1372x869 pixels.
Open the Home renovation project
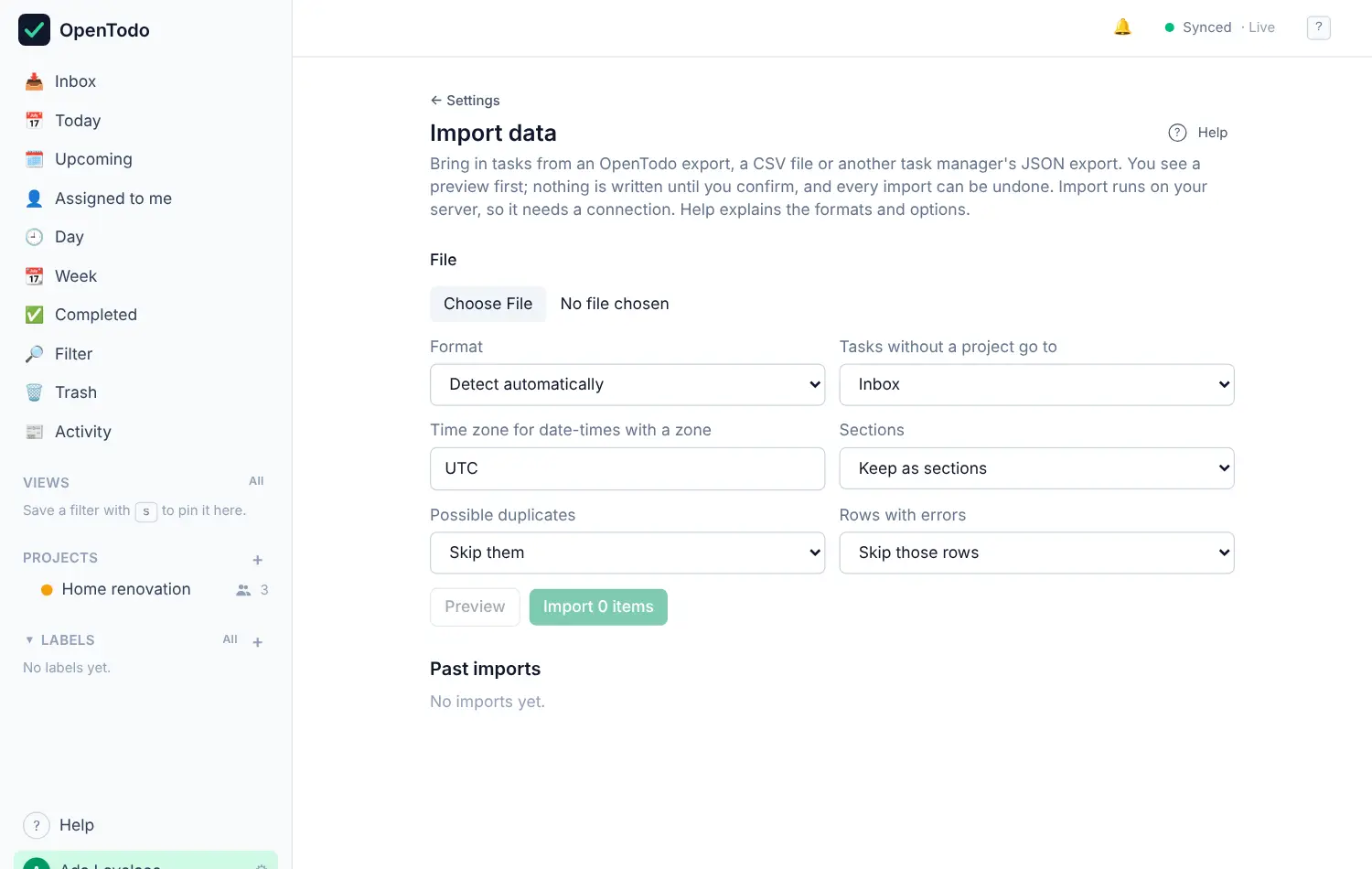[126, 590]
